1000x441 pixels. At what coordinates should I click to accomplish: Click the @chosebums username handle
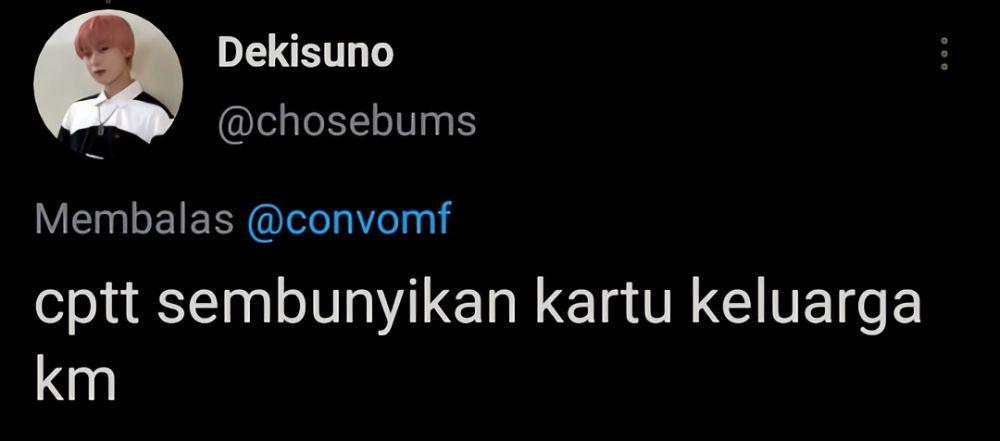pos(347,121)
